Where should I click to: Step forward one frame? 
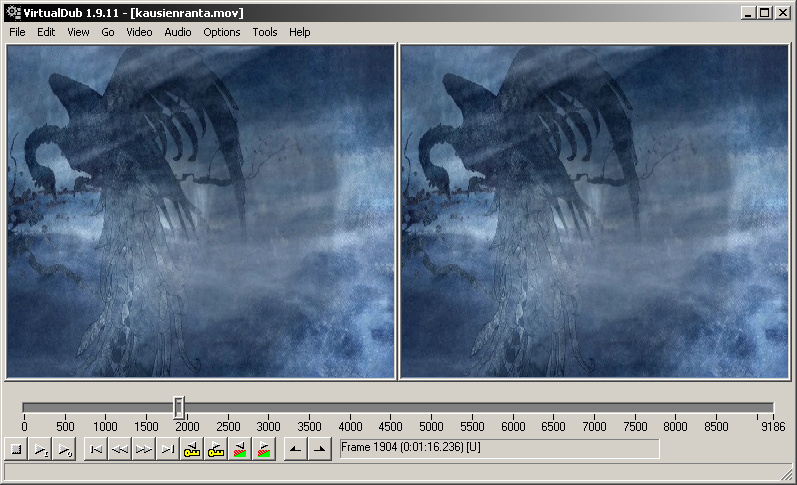point(144,449)
